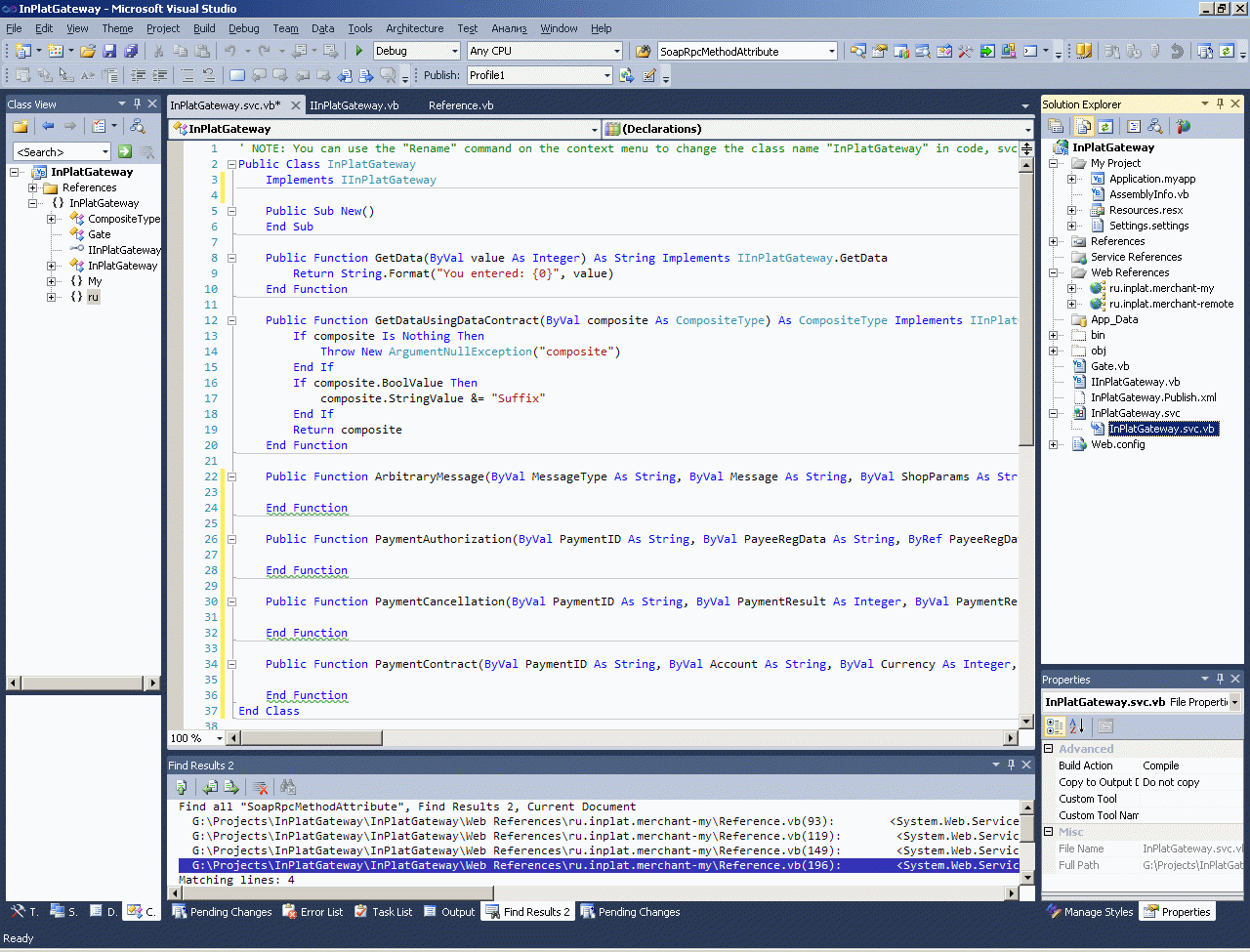Image resolution: width=1250 pixels, height=952 pixels.
Task: Collapse the Public Class InPlatGateway code region
Action: 231,164
